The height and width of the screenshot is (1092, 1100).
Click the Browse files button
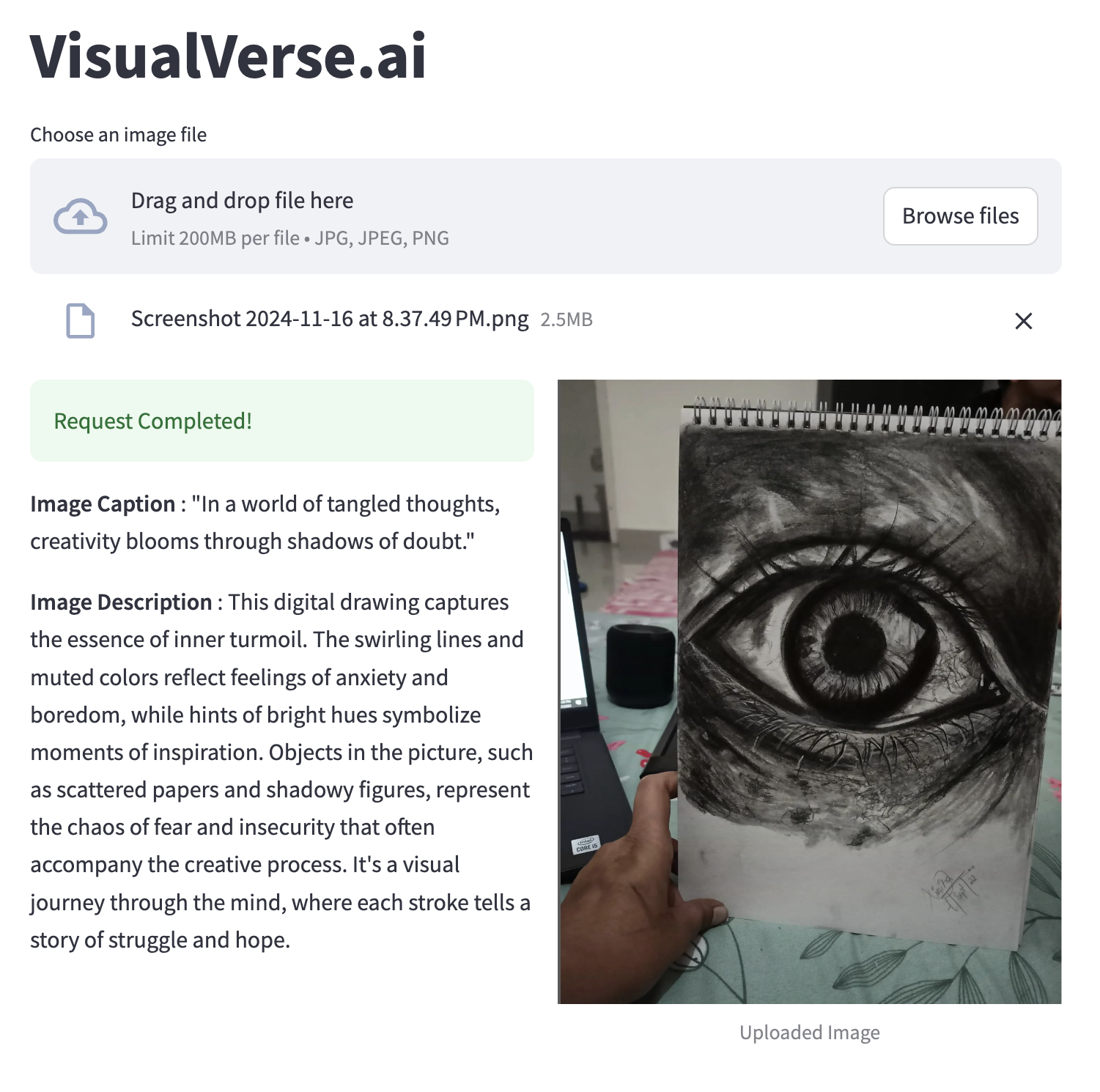tap(960, 216)
